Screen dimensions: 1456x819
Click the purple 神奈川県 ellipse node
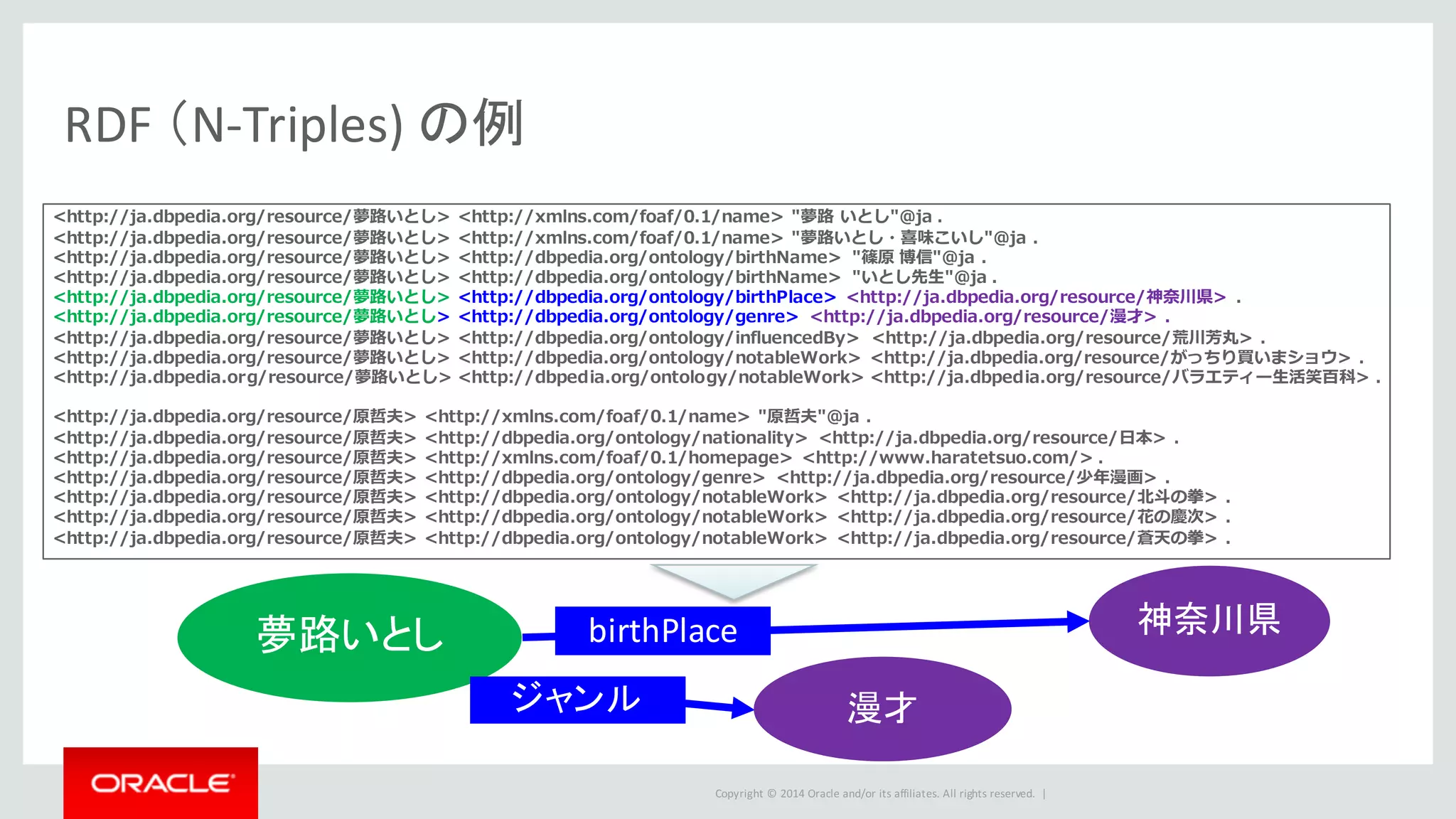1209,620
